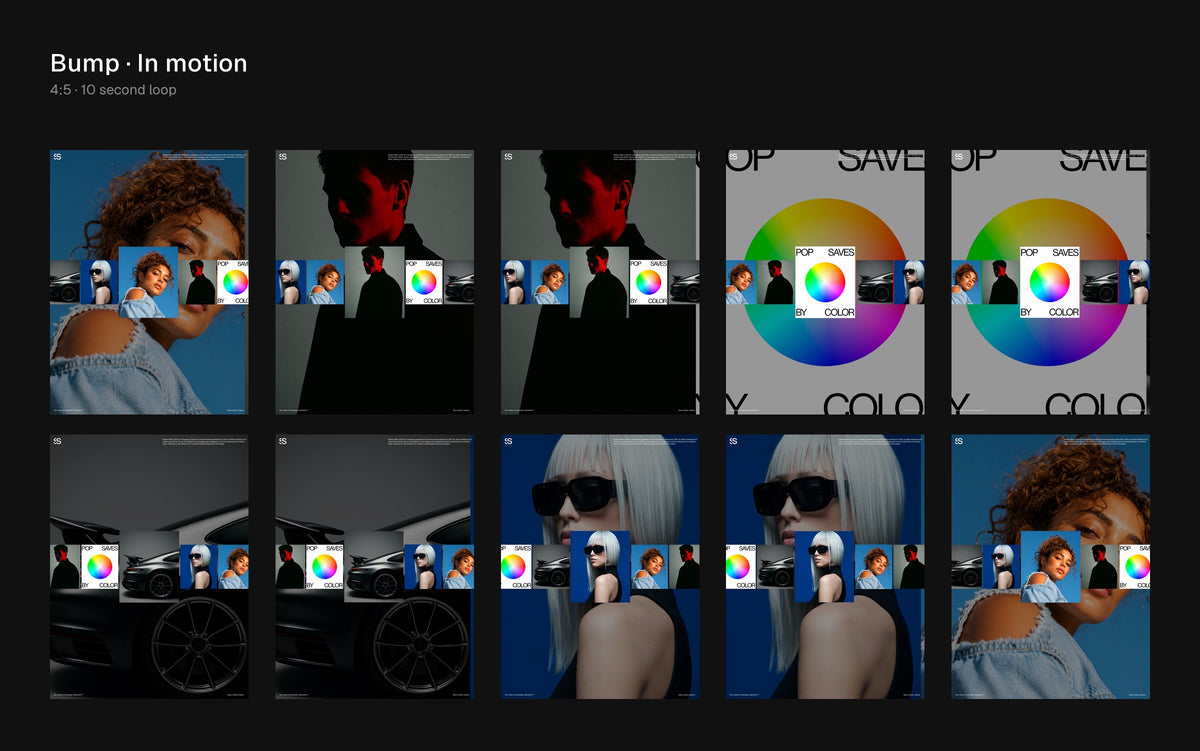Click the center blonde tile in third bottom-row frame
The width and height of the screenshot is (1200, 751).
(600, 566)
